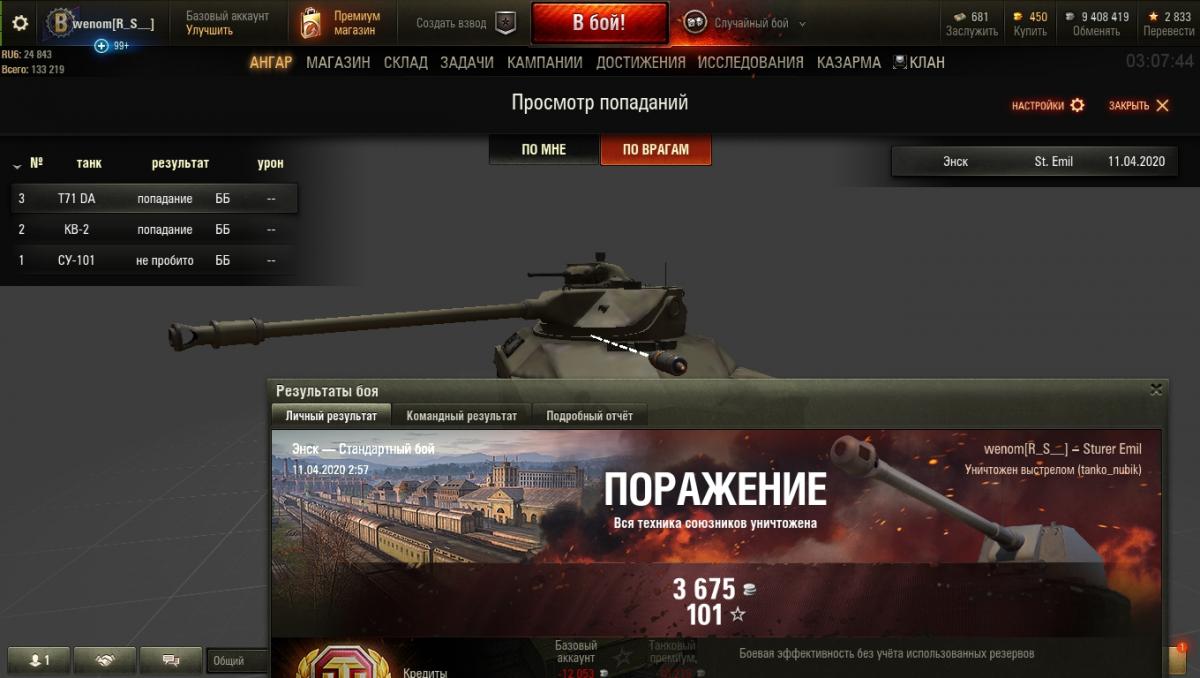Click the Настройки gear in hit viewer
The height and width of the screenshot is (678, 1200).
(1077, 105)
